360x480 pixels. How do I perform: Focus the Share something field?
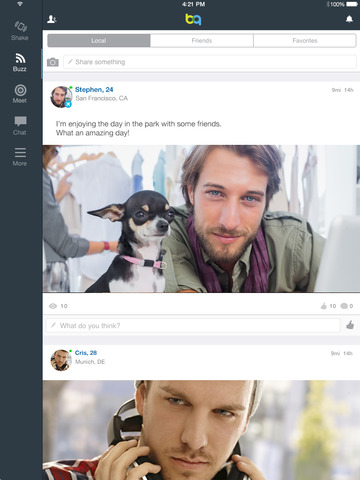(210, 62)
